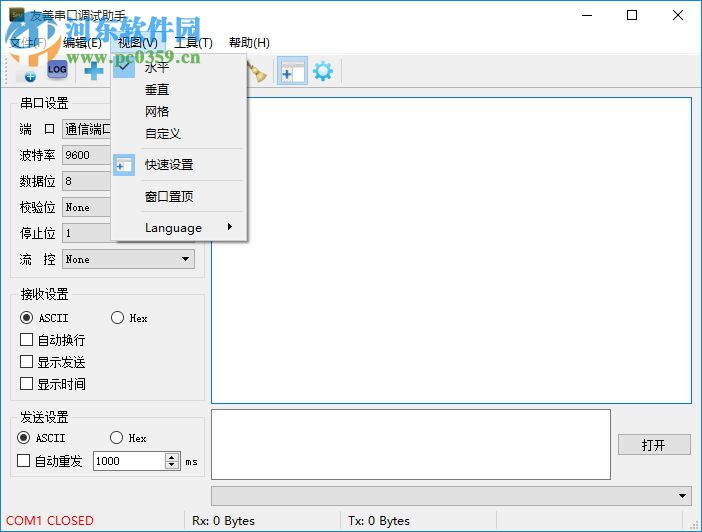Screen dimensions: 702x532
Task: Open the 波特率 9600 dropdown
Action: pyautogui.click(x=87, y=155)
